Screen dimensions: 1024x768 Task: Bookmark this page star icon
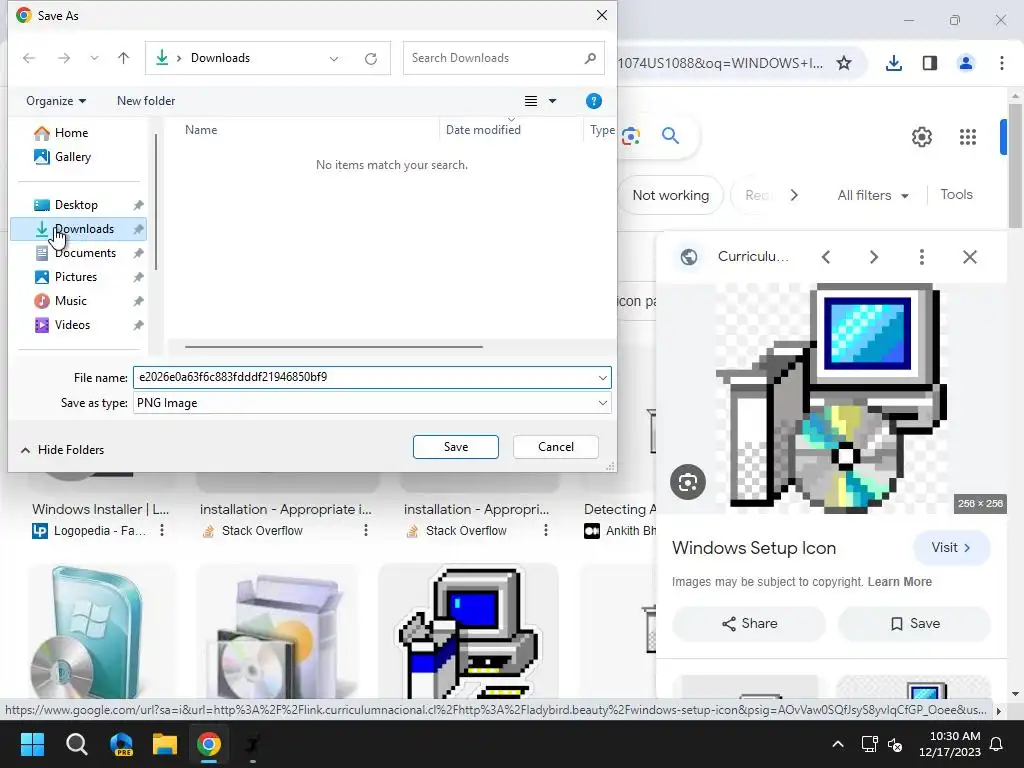coord(844,63)
